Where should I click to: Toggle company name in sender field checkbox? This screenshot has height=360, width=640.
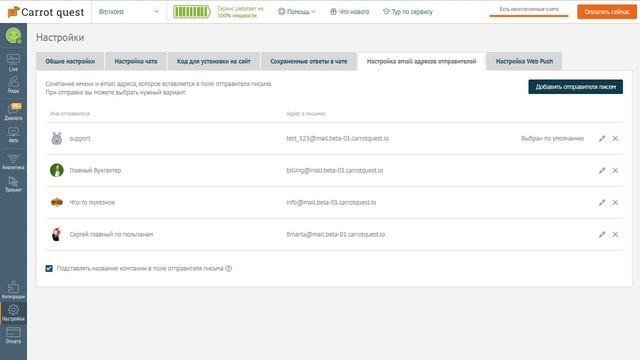coord(49,268)
